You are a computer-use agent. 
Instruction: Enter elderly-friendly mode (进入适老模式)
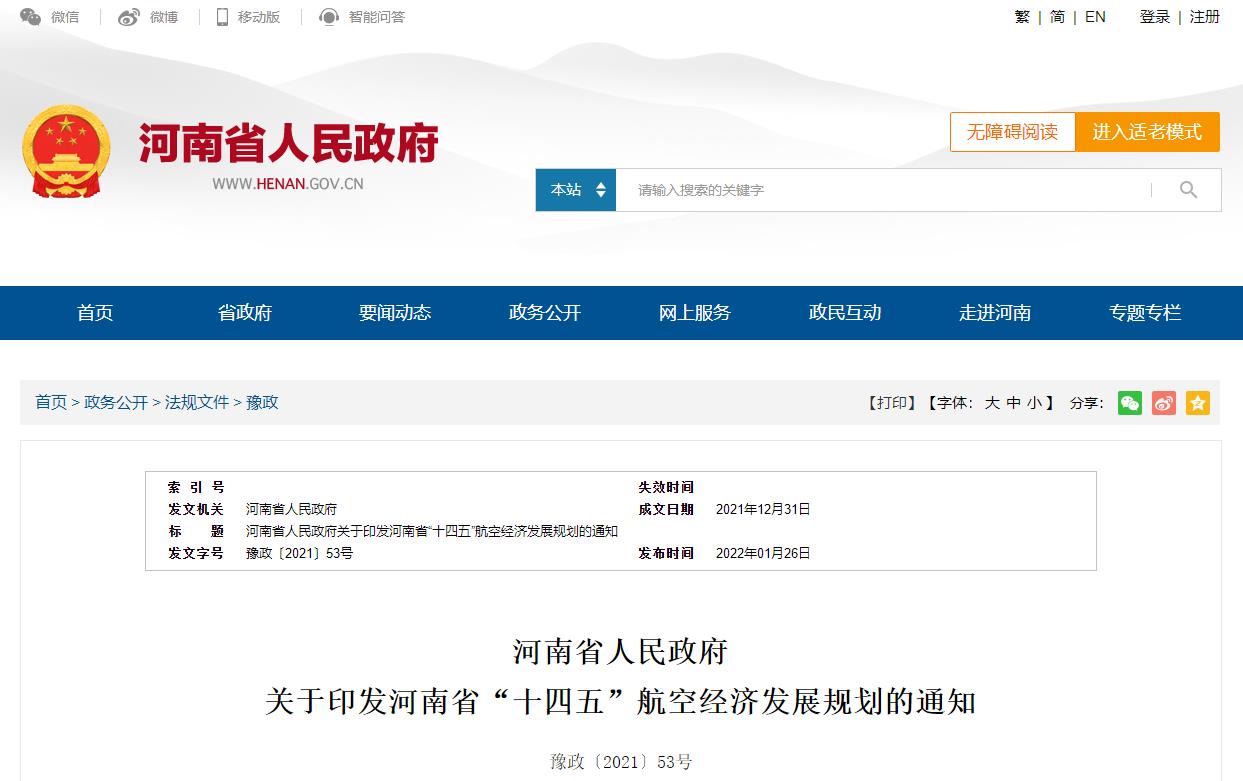[1148, 131]
